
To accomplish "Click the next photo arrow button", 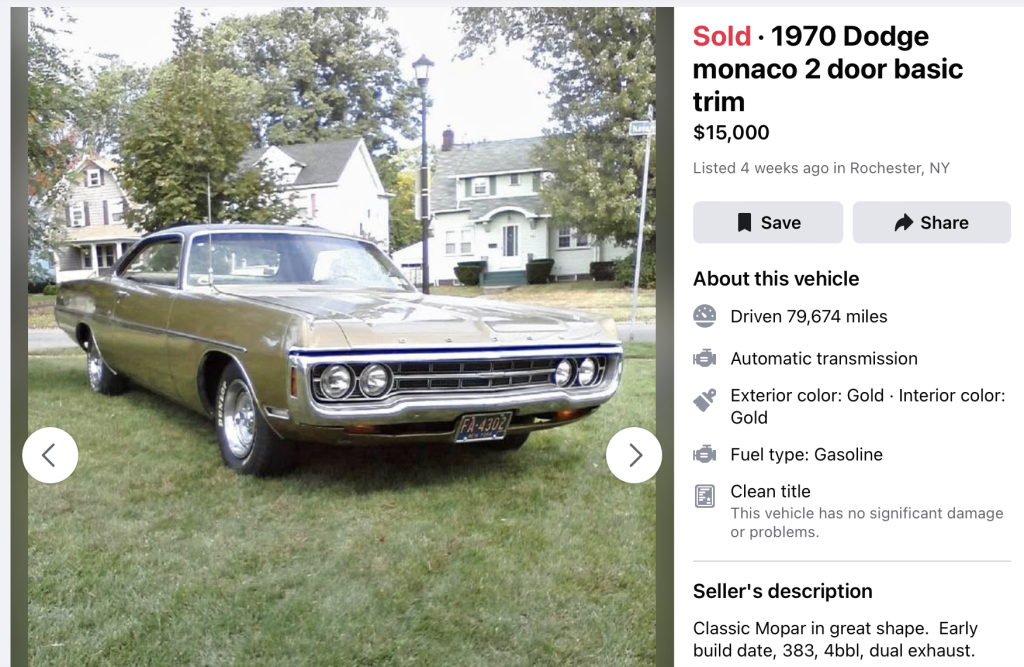I will (634, 455).
